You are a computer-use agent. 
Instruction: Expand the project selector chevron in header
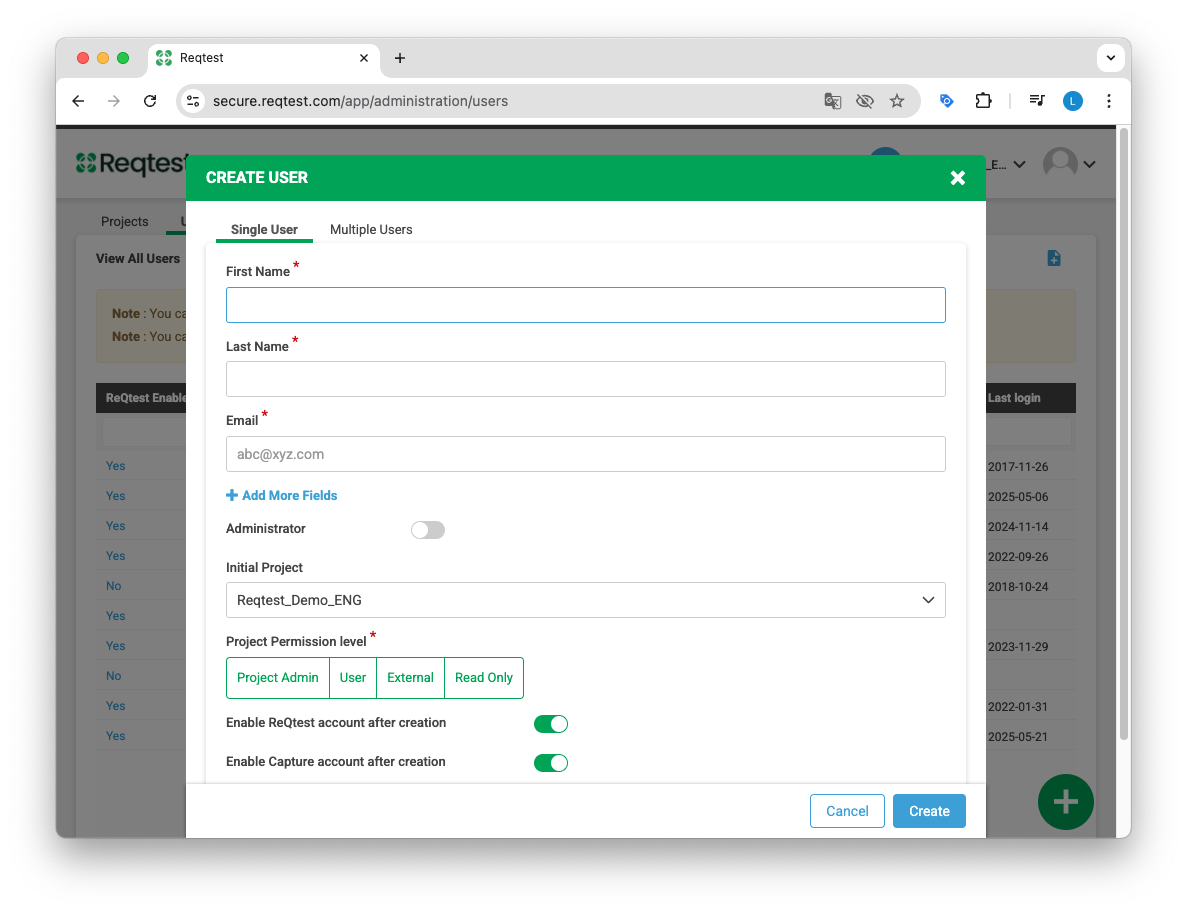point(1020,164)
